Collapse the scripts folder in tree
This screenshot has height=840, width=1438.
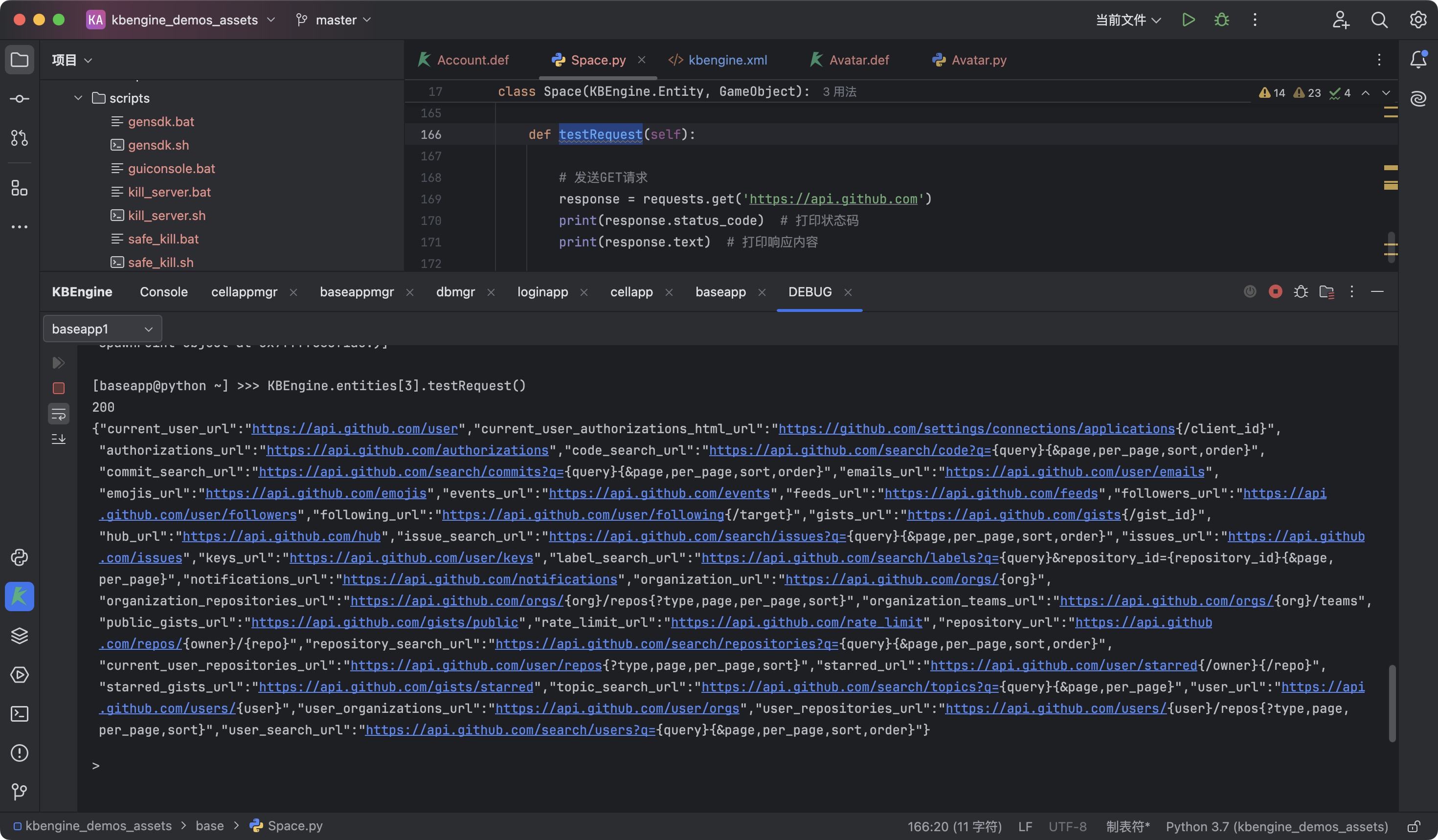point(78,98)
